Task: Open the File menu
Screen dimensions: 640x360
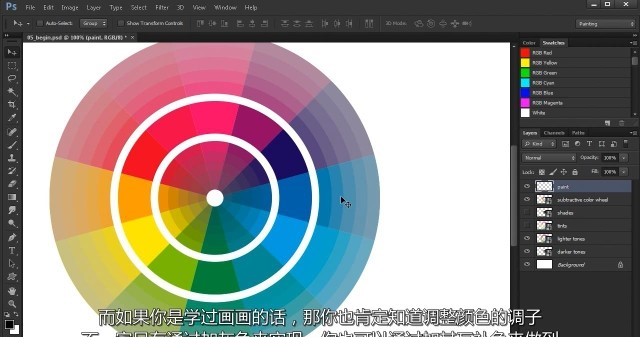Action: (30, 8)
